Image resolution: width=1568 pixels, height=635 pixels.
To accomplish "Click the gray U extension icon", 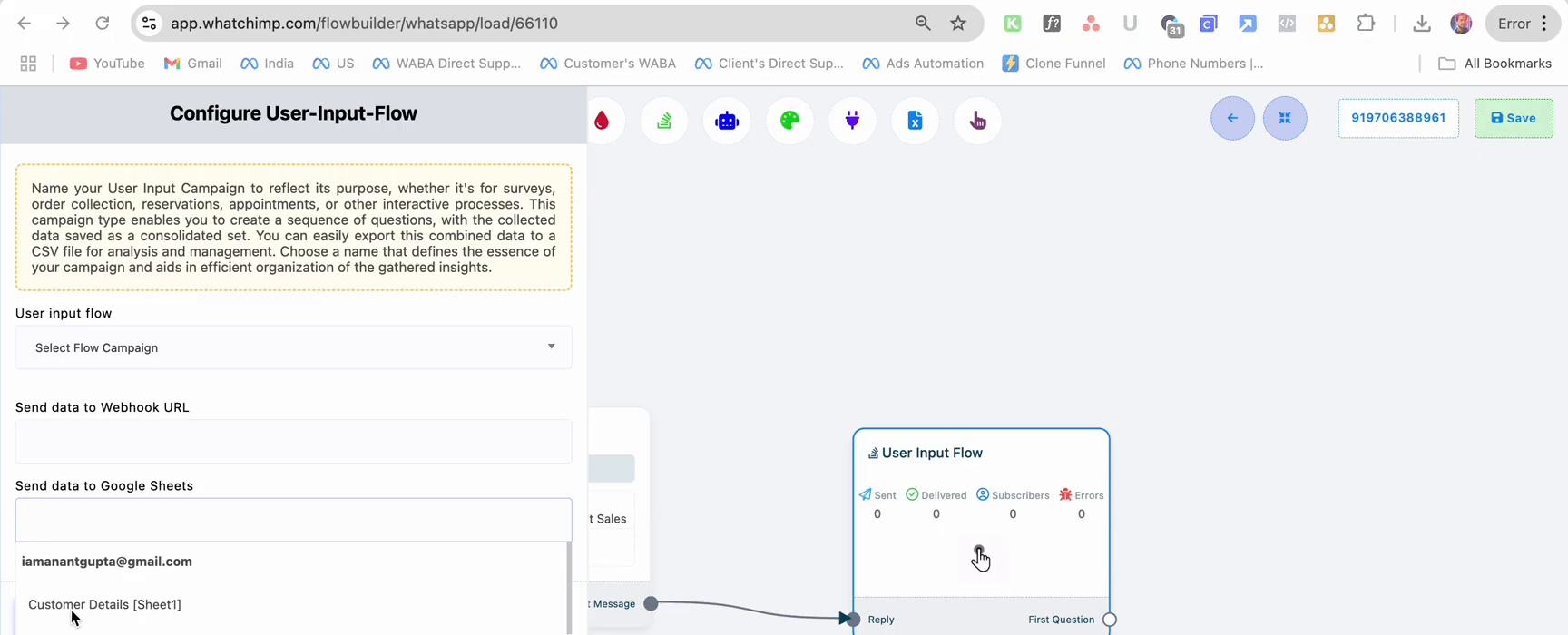I will tap(1130, 24).
